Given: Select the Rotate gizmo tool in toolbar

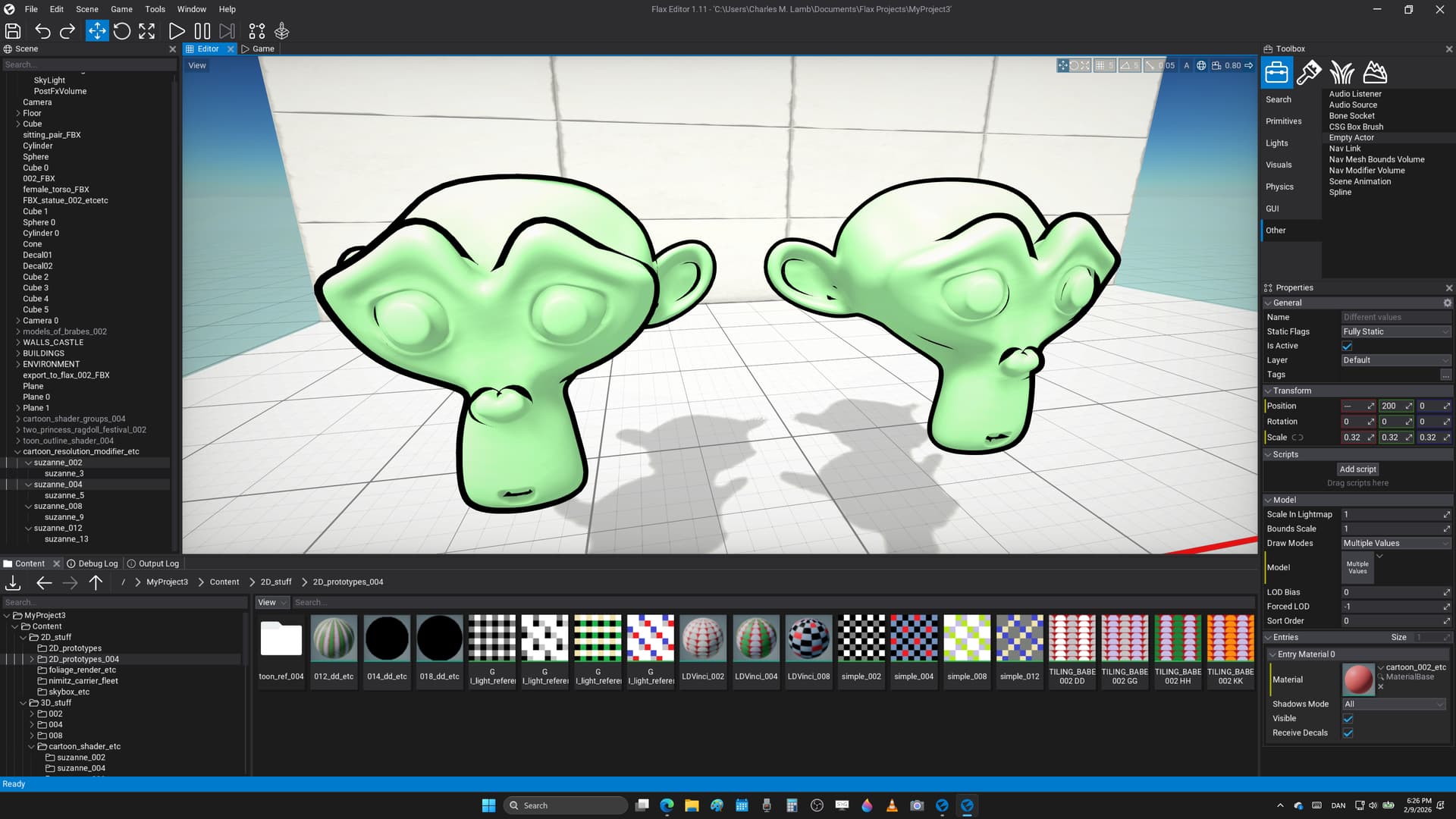Looking at the screenshot, I should coord(122,31).
